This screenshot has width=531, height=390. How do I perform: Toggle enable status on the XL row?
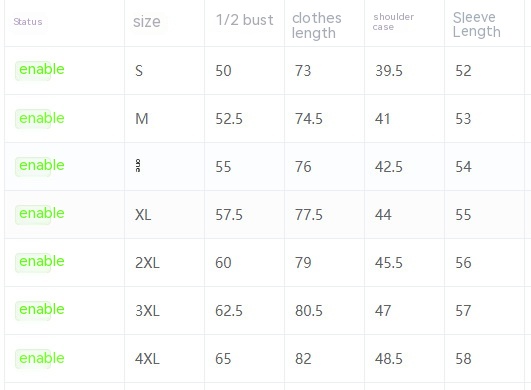pos(40,214)
